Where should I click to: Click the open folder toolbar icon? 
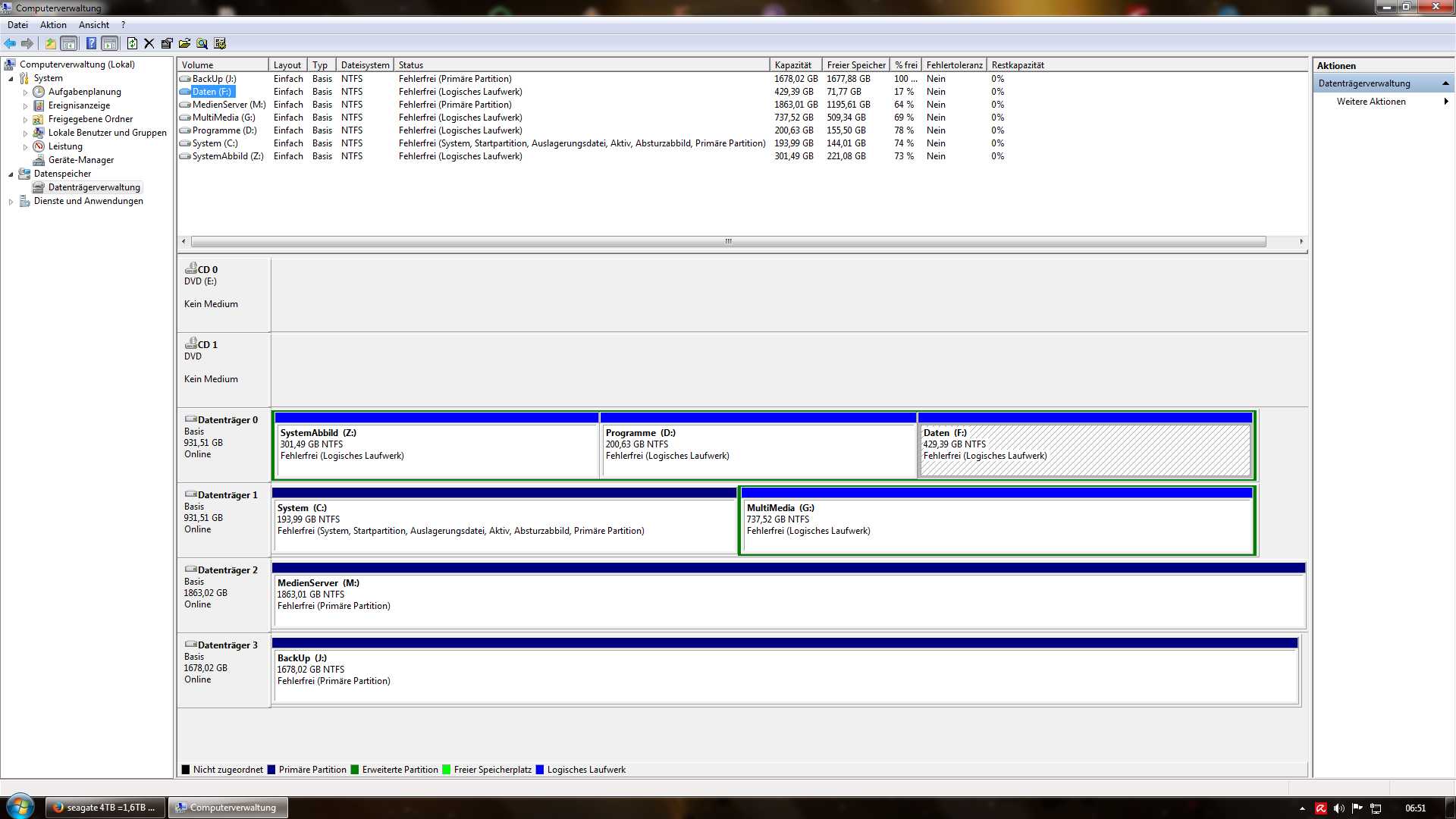point(184,43)
